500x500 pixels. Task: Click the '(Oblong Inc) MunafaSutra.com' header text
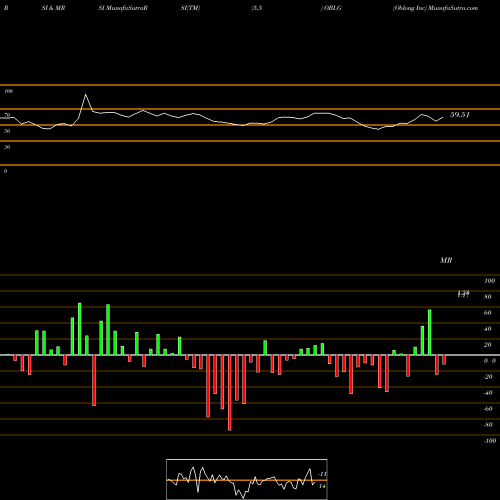click(435, 8)
